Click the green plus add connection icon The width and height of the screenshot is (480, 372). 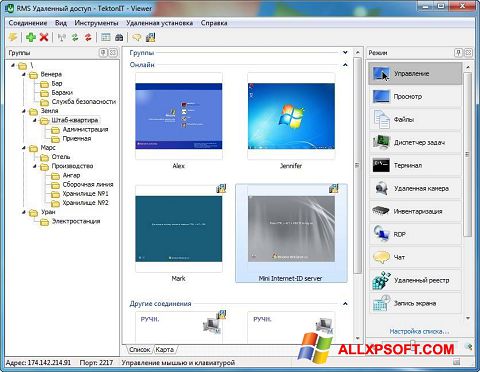(31, 37)
